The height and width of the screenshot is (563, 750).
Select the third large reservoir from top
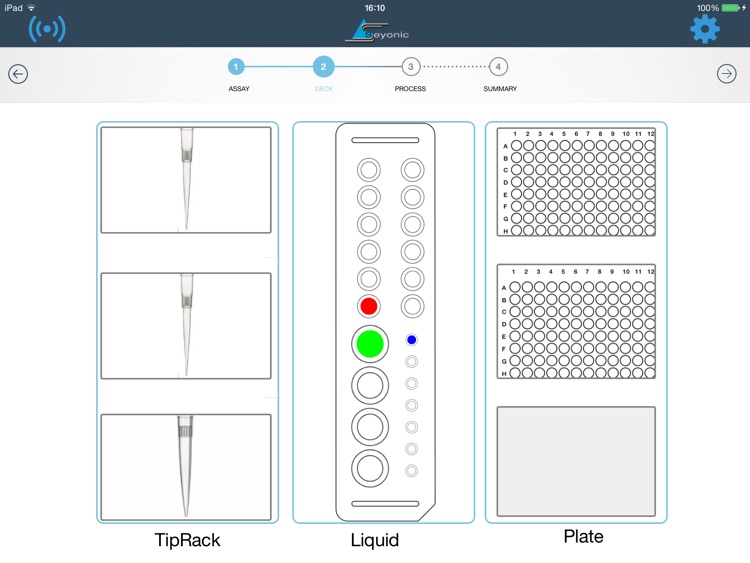(x=370, y=427)
